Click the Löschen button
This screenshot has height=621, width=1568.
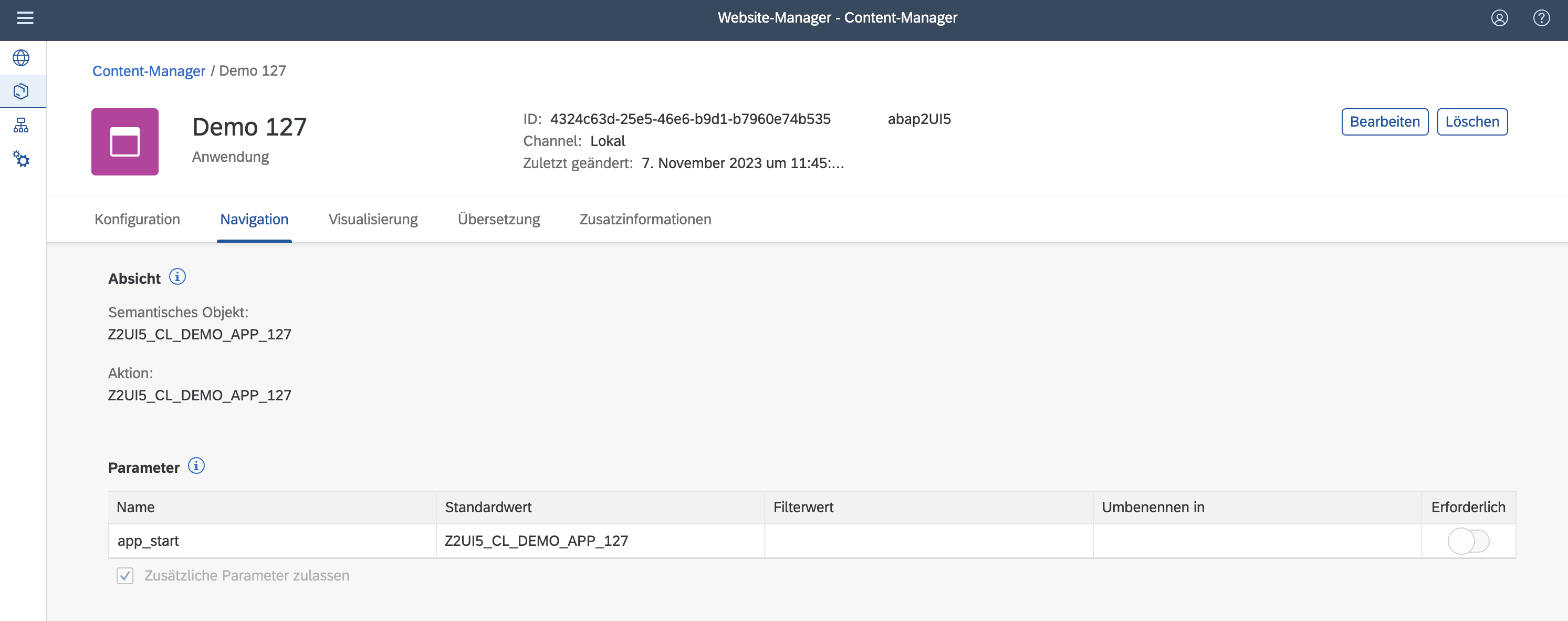click(x=1472, y=121)
